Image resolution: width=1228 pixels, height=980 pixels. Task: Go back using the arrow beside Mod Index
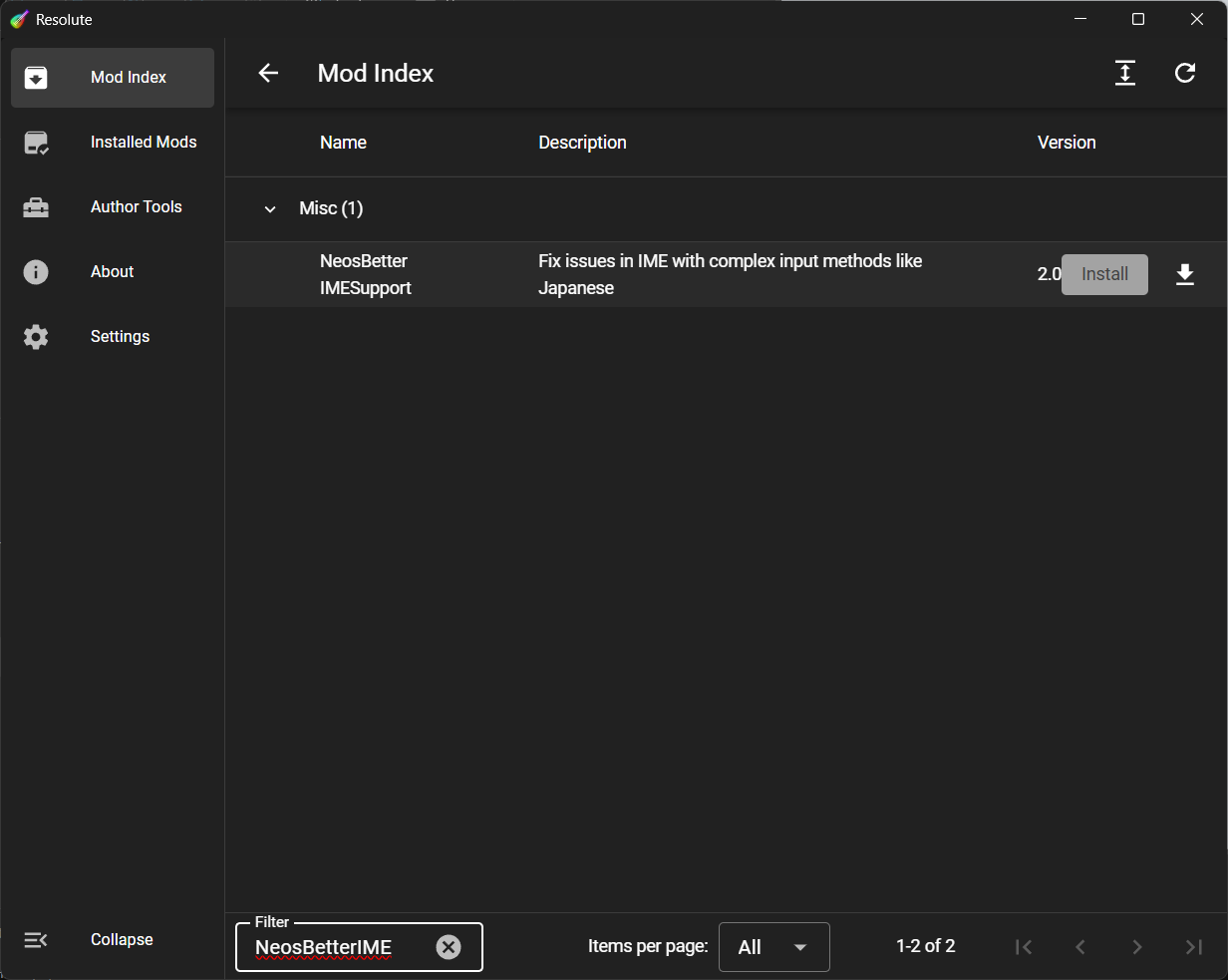tap(268, 73)
